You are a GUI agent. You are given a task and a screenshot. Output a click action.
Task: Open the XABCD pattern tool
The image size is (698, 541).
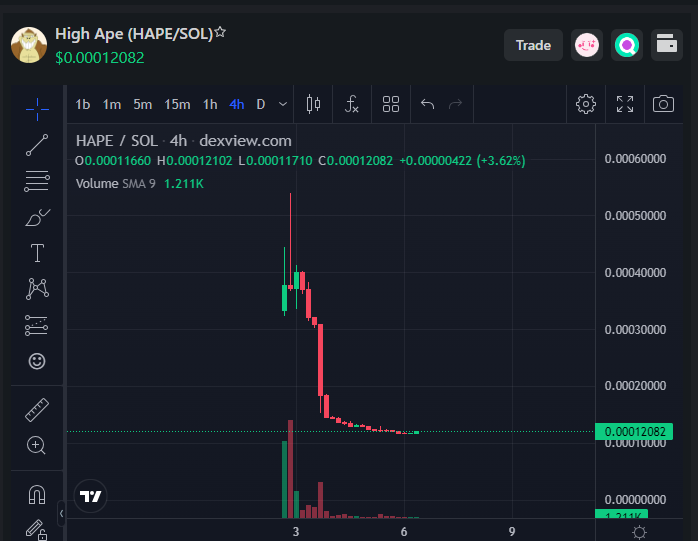[37, 289]
